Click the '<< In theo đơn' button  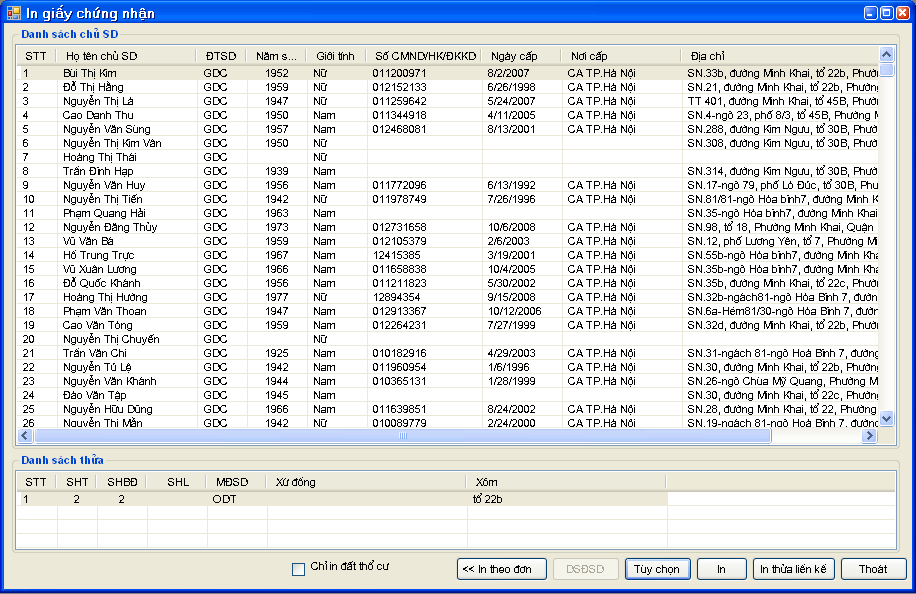pos(502,569)
